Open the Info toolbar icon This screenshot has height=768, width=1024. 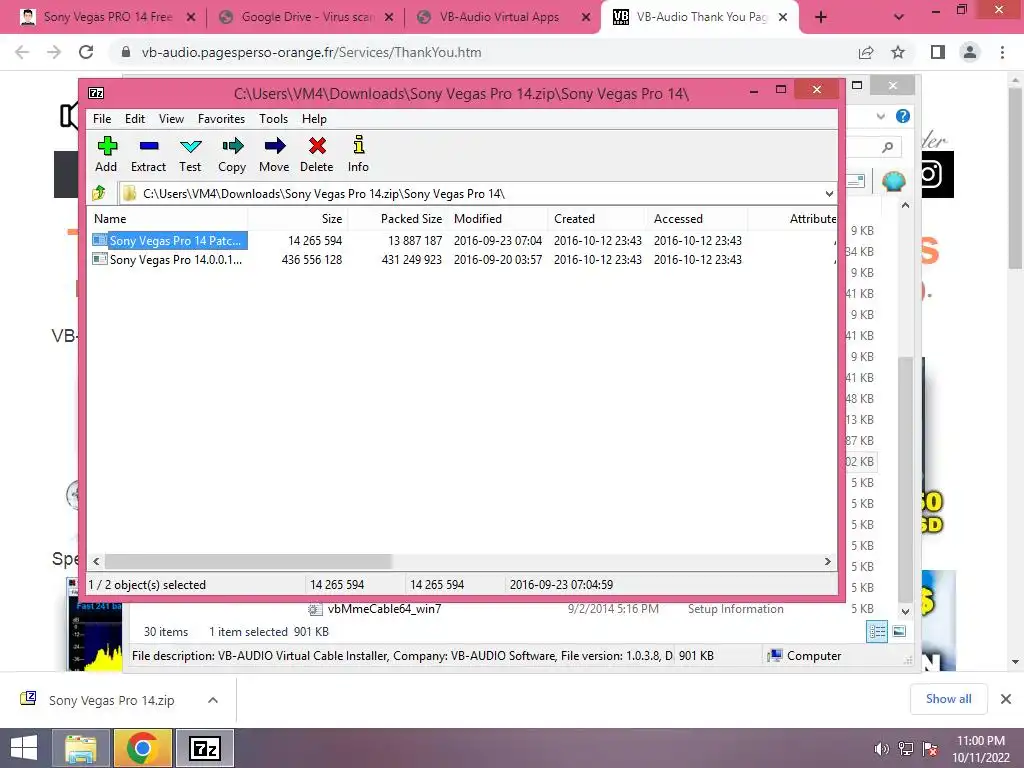[358, 154]
